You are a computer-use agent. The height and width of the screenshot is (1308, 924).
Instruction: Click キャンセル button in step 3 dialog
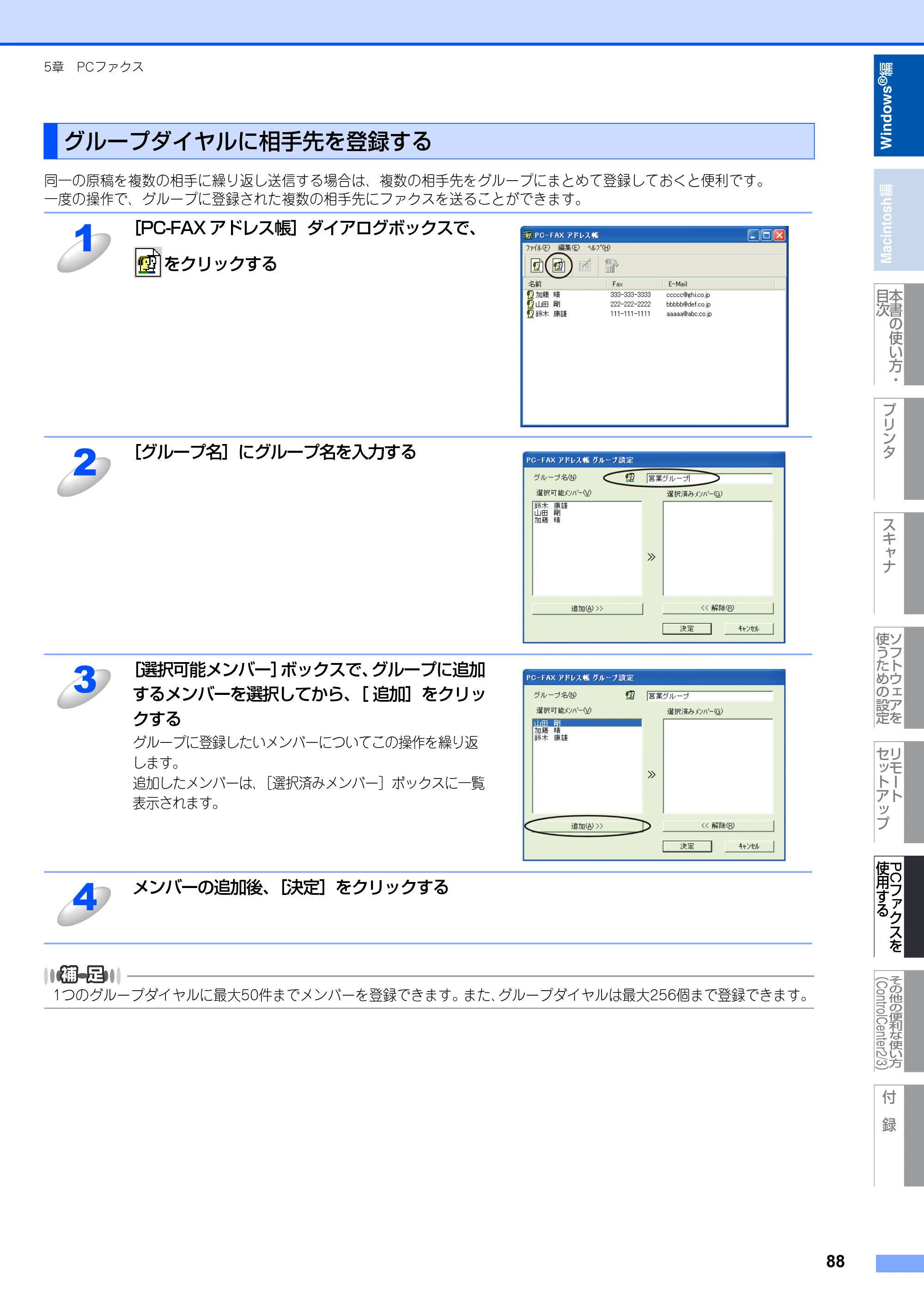click(x=749, y=846)
